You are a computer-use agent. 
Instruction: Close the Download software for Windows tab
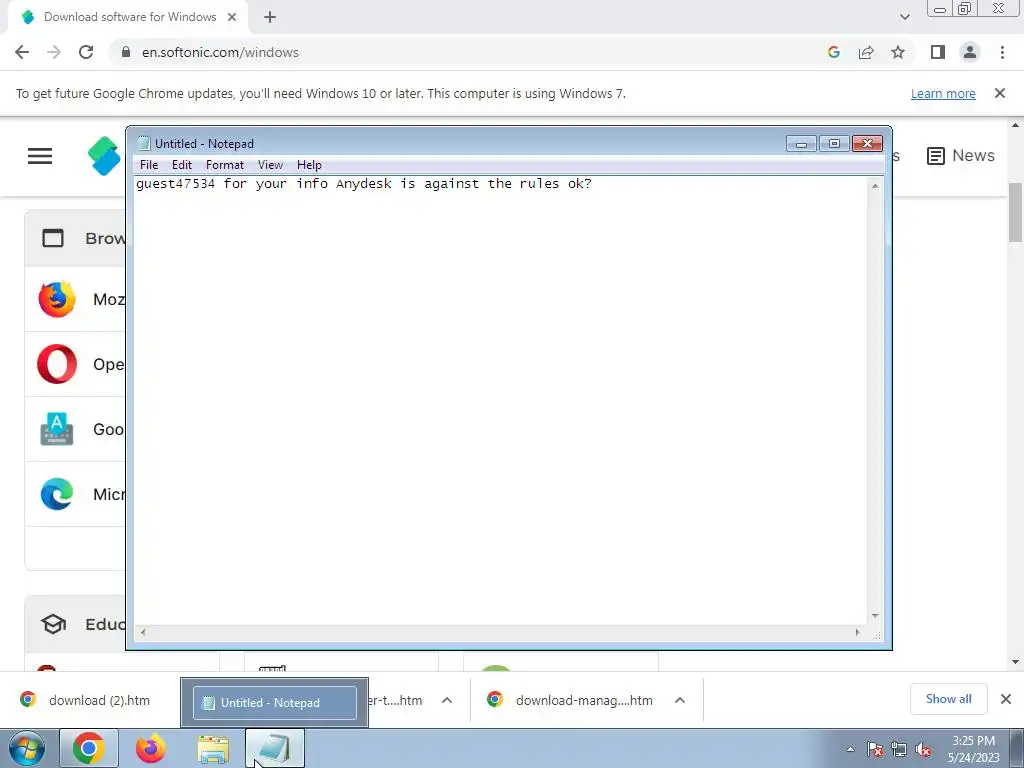click(232, 17)
